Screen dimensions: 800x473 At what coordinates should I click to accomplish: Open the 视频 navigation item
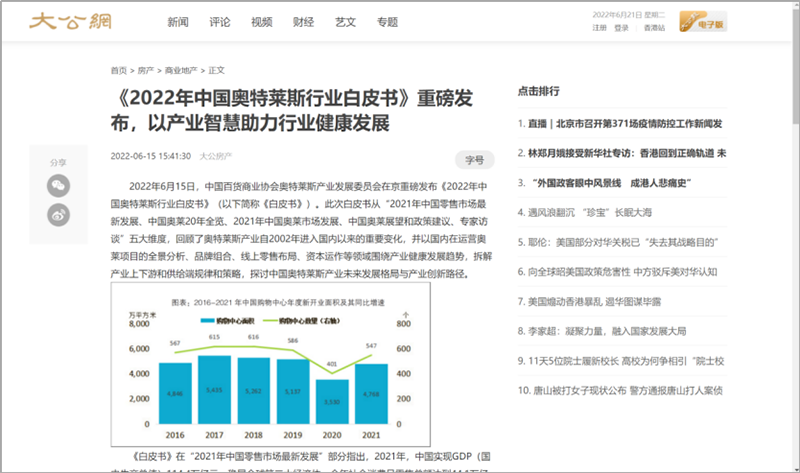pyautogui.click(x=262, y=22)
